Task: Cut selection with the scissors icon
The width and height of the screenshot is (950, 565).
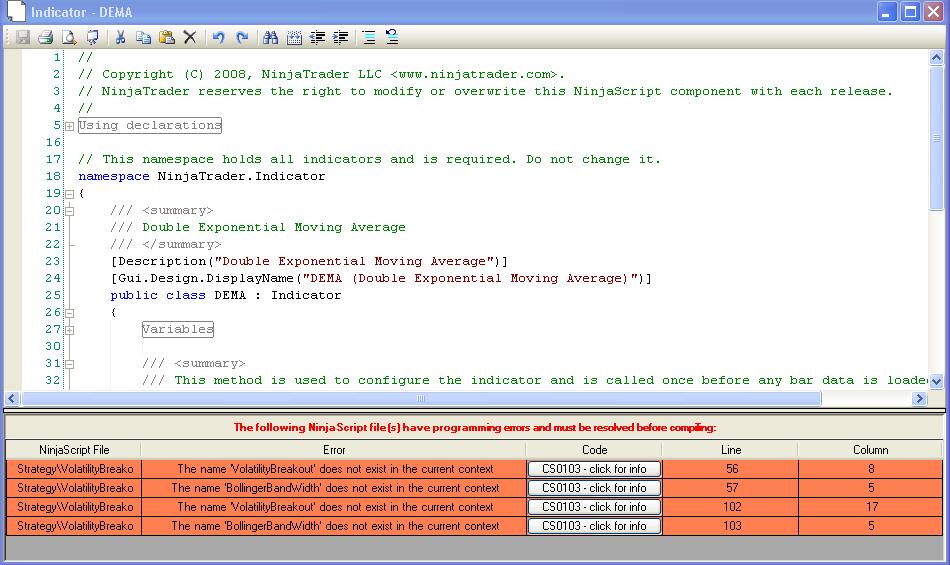Action: (120, 38)
